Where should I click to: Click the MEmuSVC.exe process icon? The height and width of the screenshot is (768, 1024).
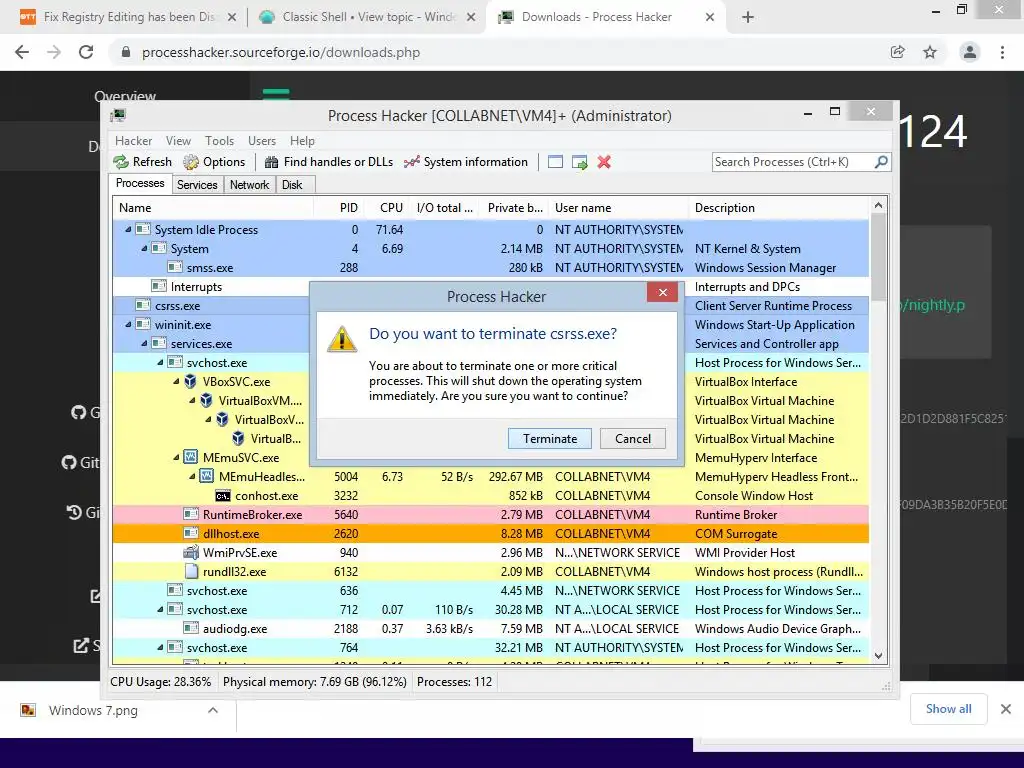pyautogui.click(x=190, y=457)
